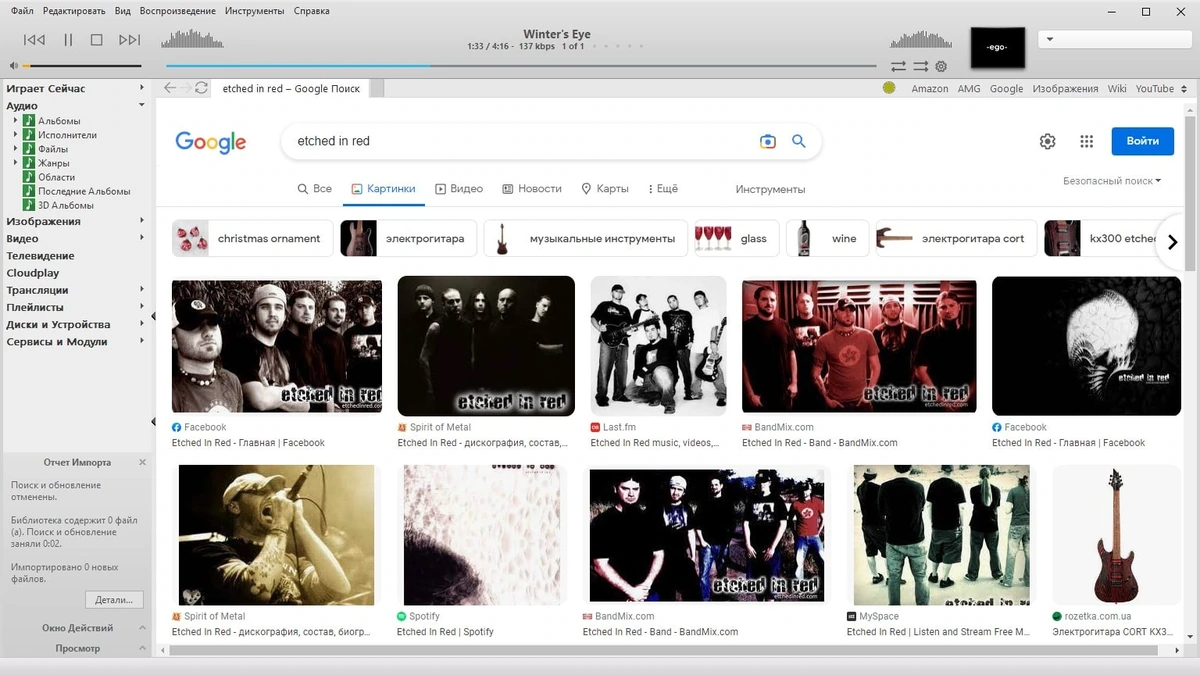Open the player search dropdown field
The height and width of the screenshot is (675, 1200).
pyautogui.click(x=1115, y=40)
